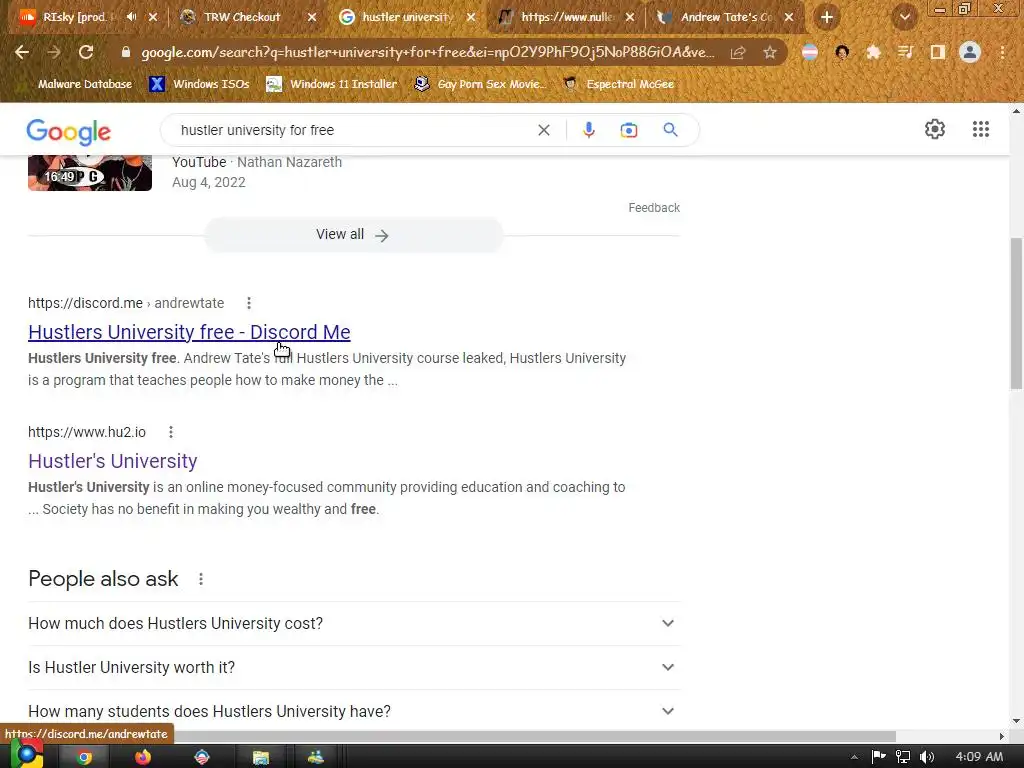The height and width of the screenshot is (768, 1024).
Task: Open Hustlers University free - Discord Me
Action: click(189, 332)
